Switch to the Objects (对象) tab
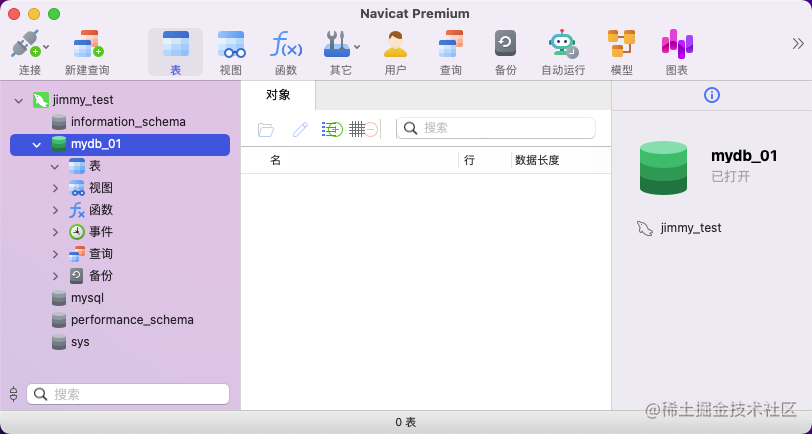 click(278, 95)
